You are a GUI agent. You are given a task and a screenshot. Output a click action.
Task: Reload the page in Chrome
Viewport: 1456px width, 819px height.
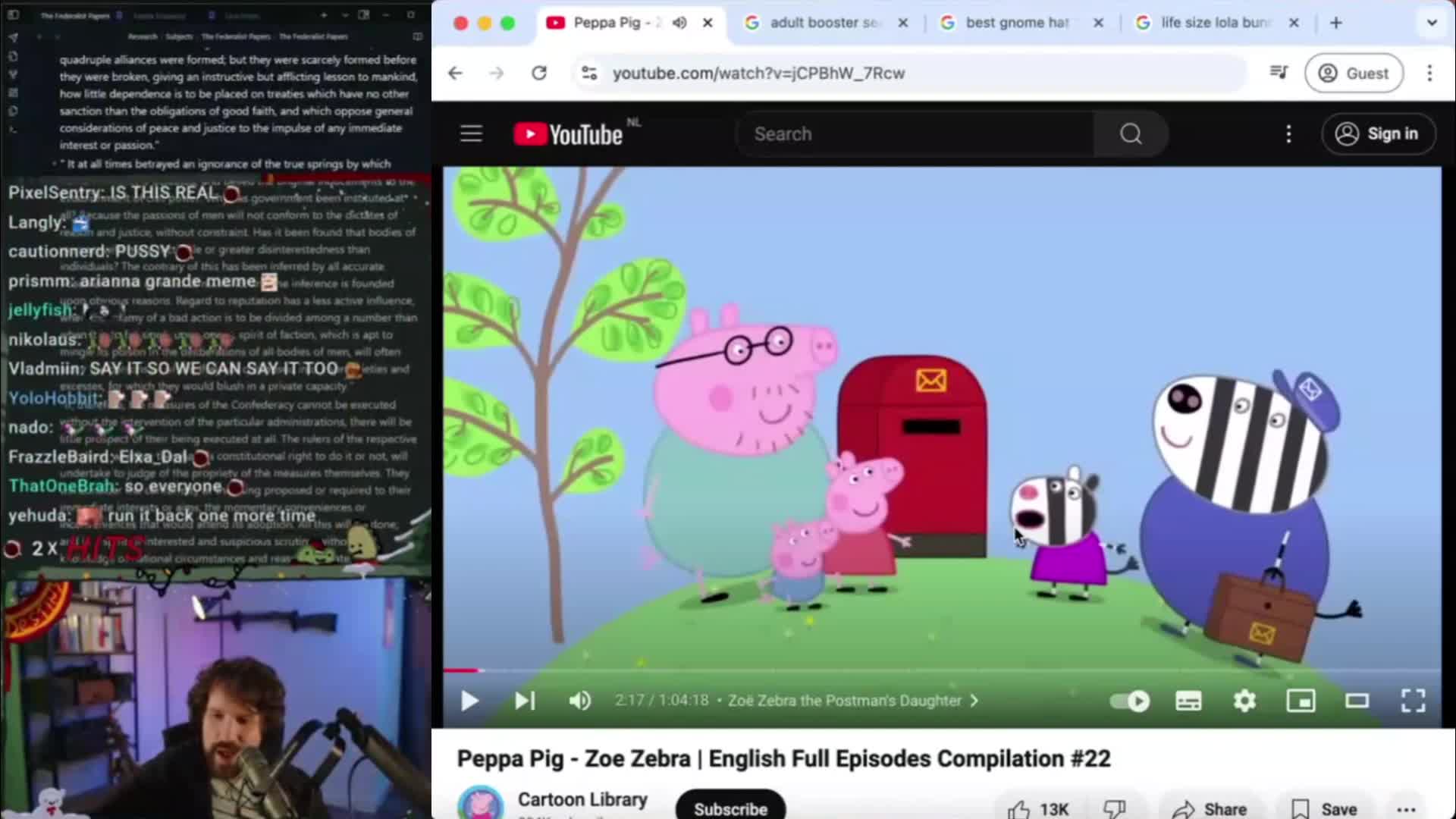tap(539, 73)
